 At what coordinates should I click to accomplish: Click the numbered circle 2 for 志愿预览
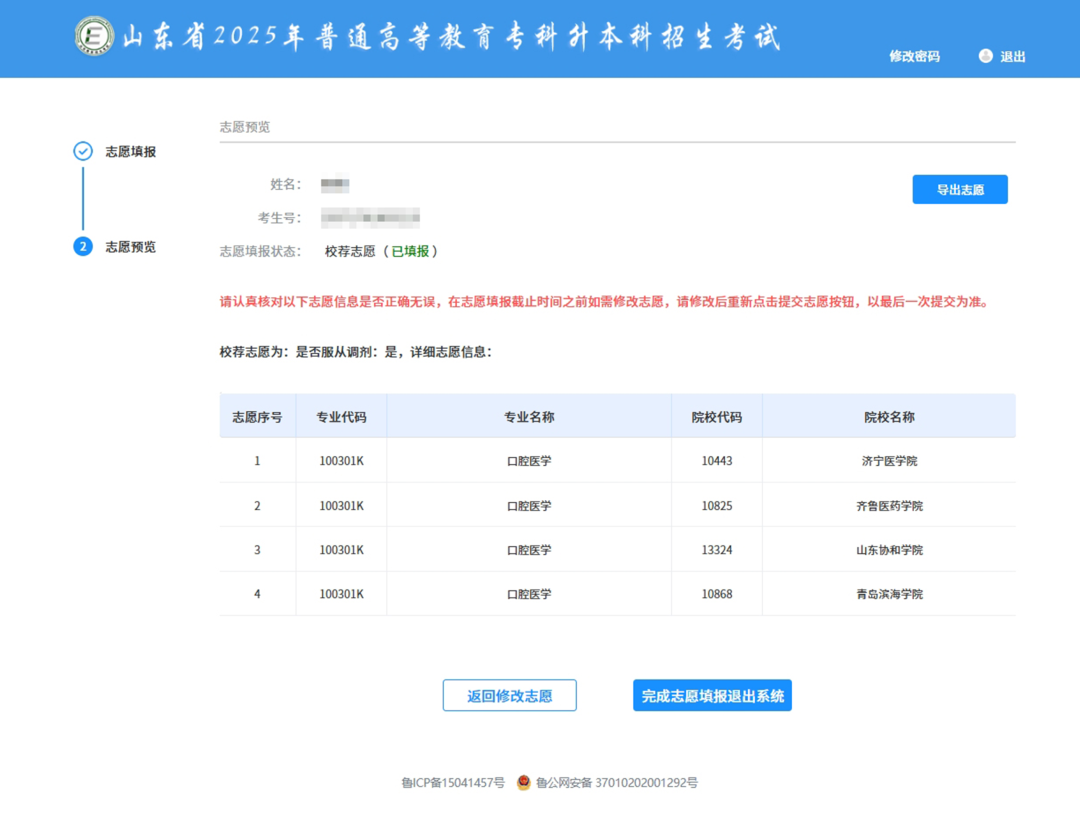click(81, 247)
